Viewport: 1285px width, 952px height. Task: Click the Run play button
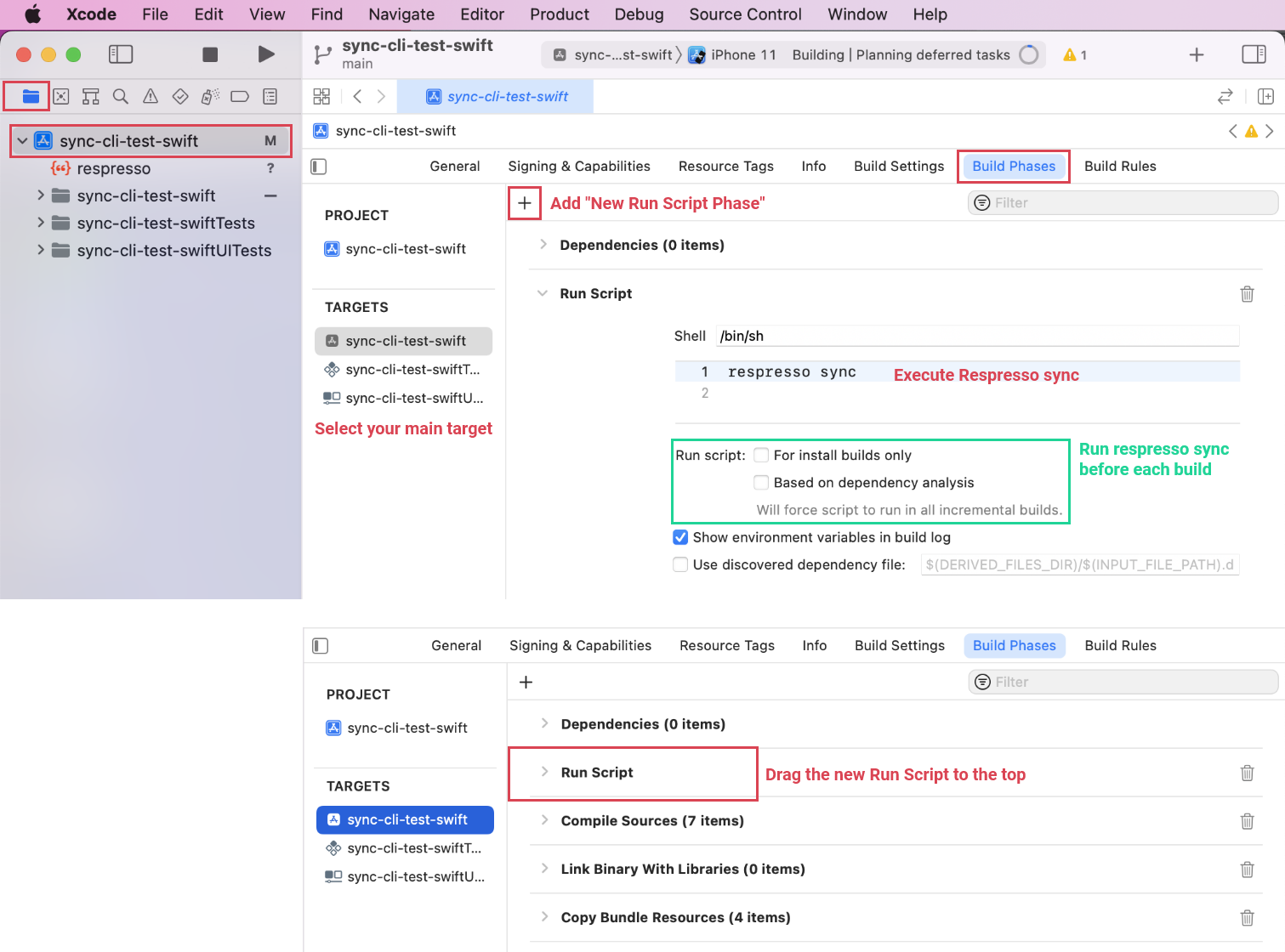click(x=266, y=54)
